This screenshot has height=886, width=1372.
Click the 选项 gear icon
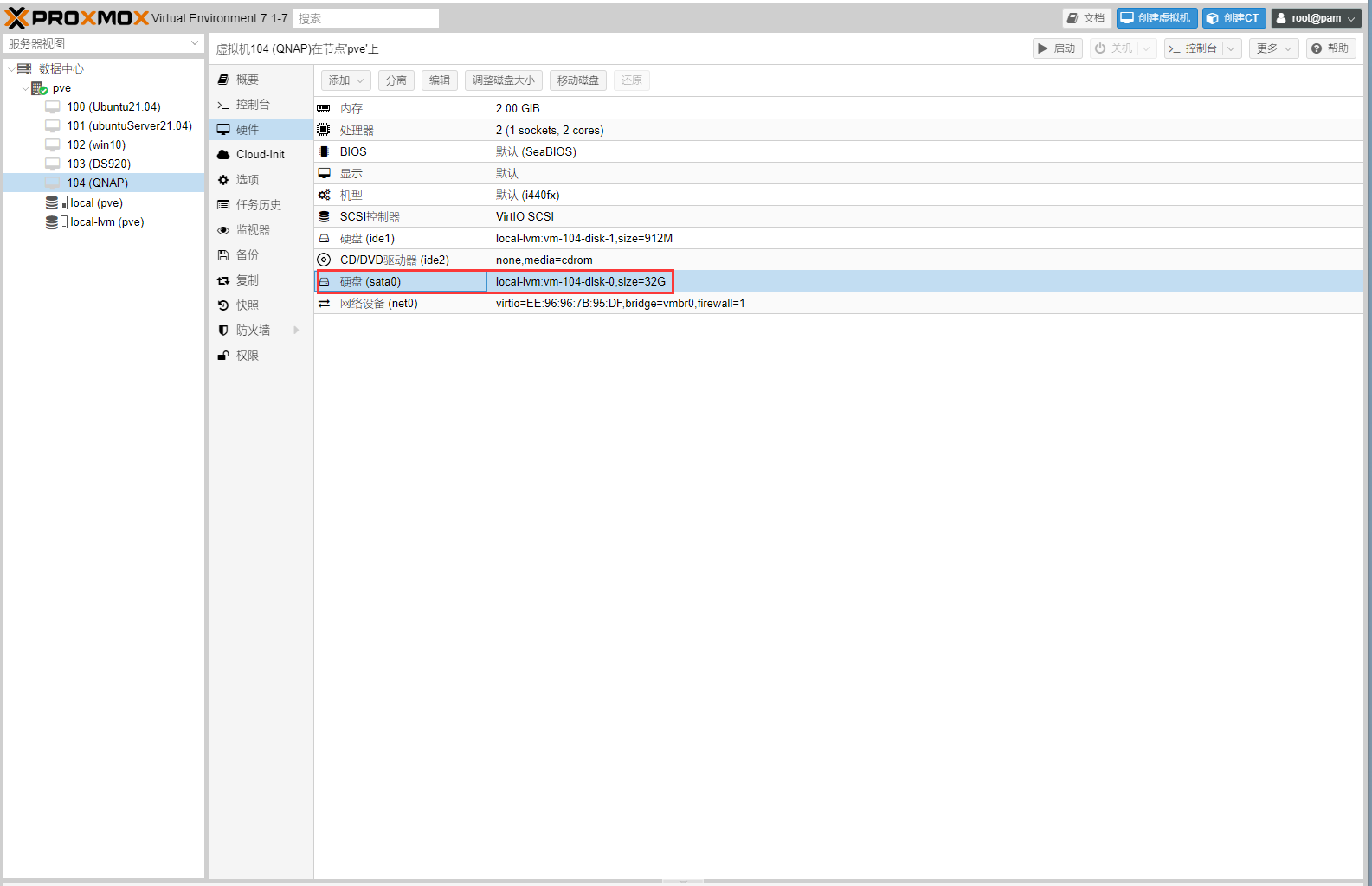[223, 180]
